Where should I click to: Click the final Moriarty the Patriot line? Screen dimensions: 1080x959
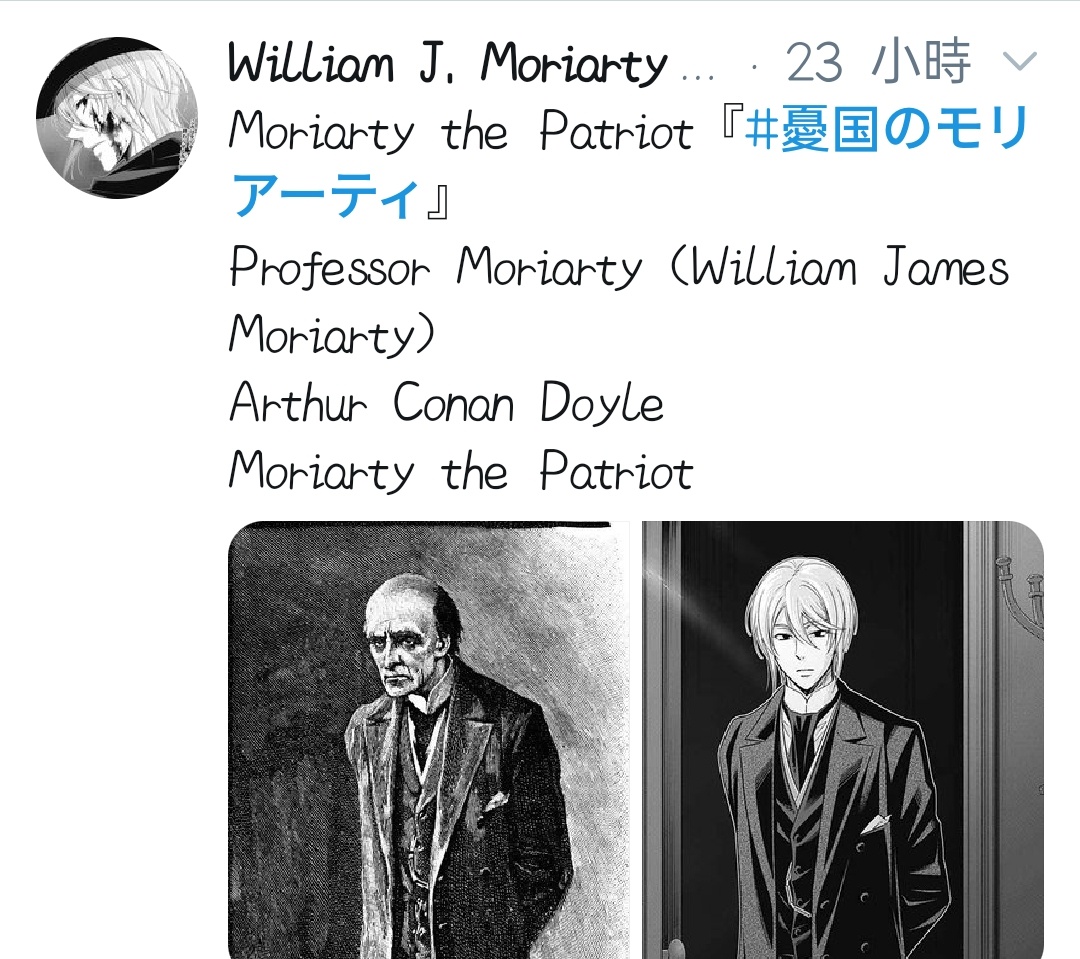[x=461, y=472]
